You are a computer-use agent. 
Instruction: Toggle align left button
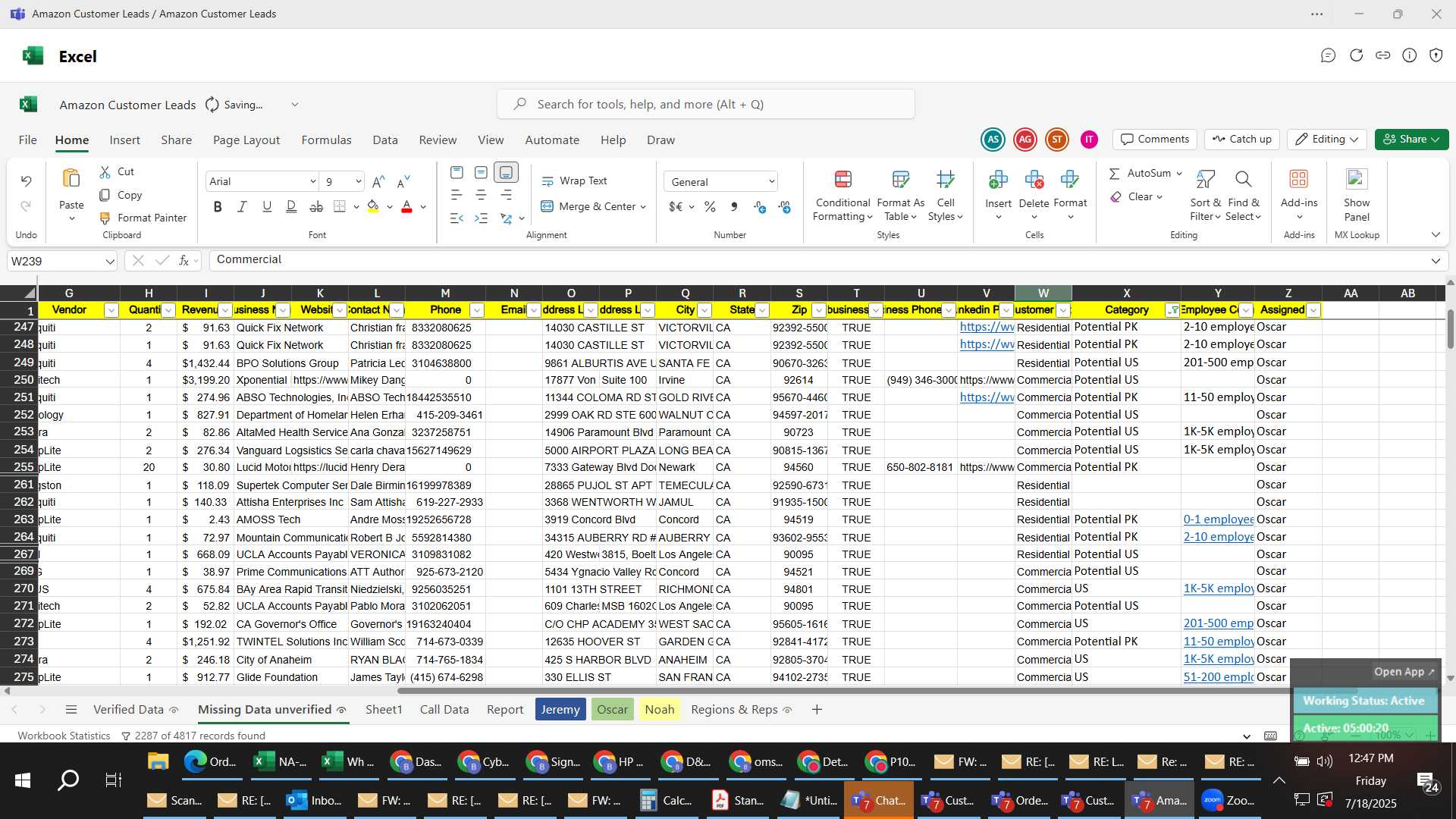tap(457, 195)
